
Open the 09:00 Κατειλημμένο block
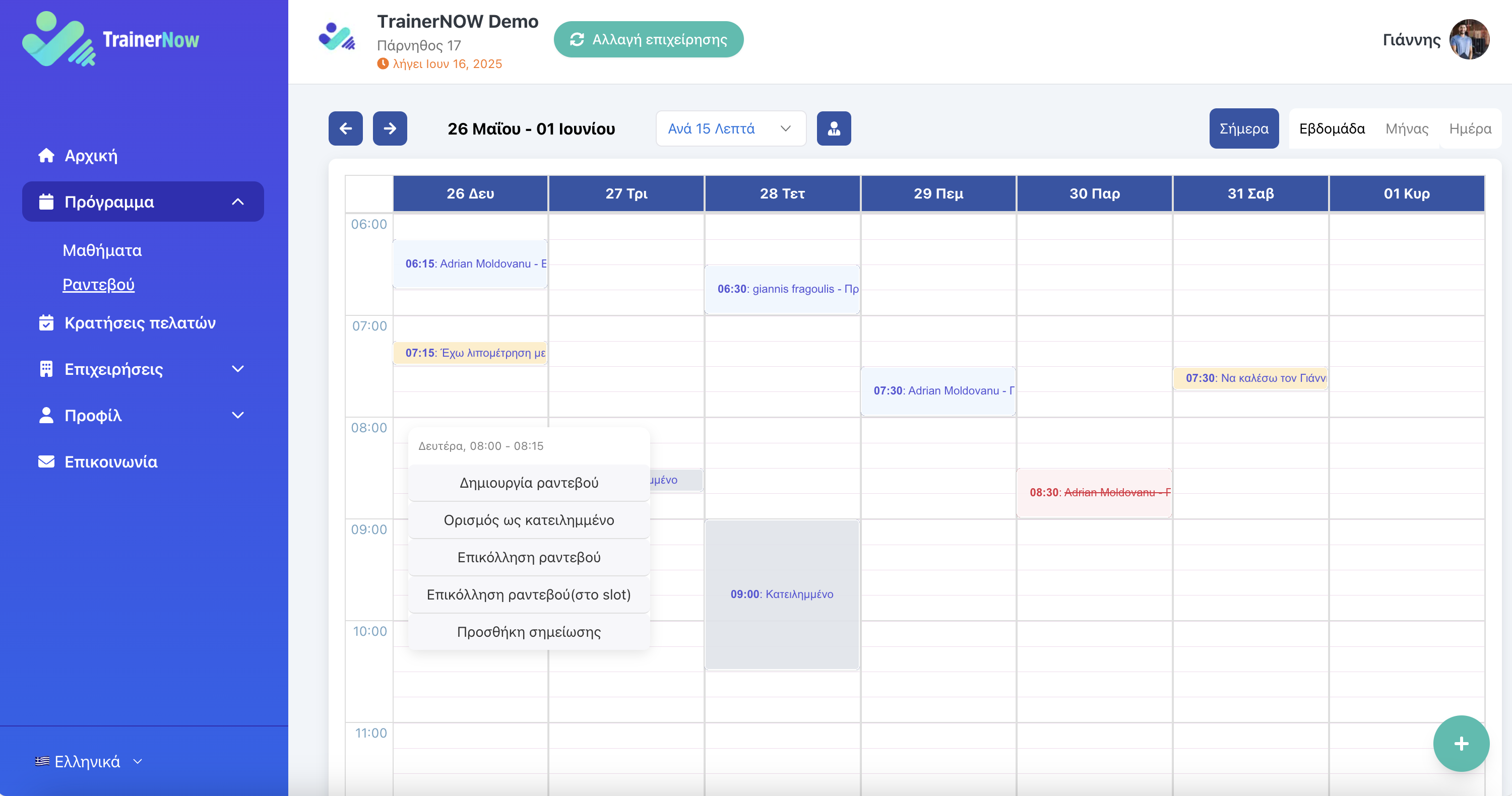click(782, 594)
